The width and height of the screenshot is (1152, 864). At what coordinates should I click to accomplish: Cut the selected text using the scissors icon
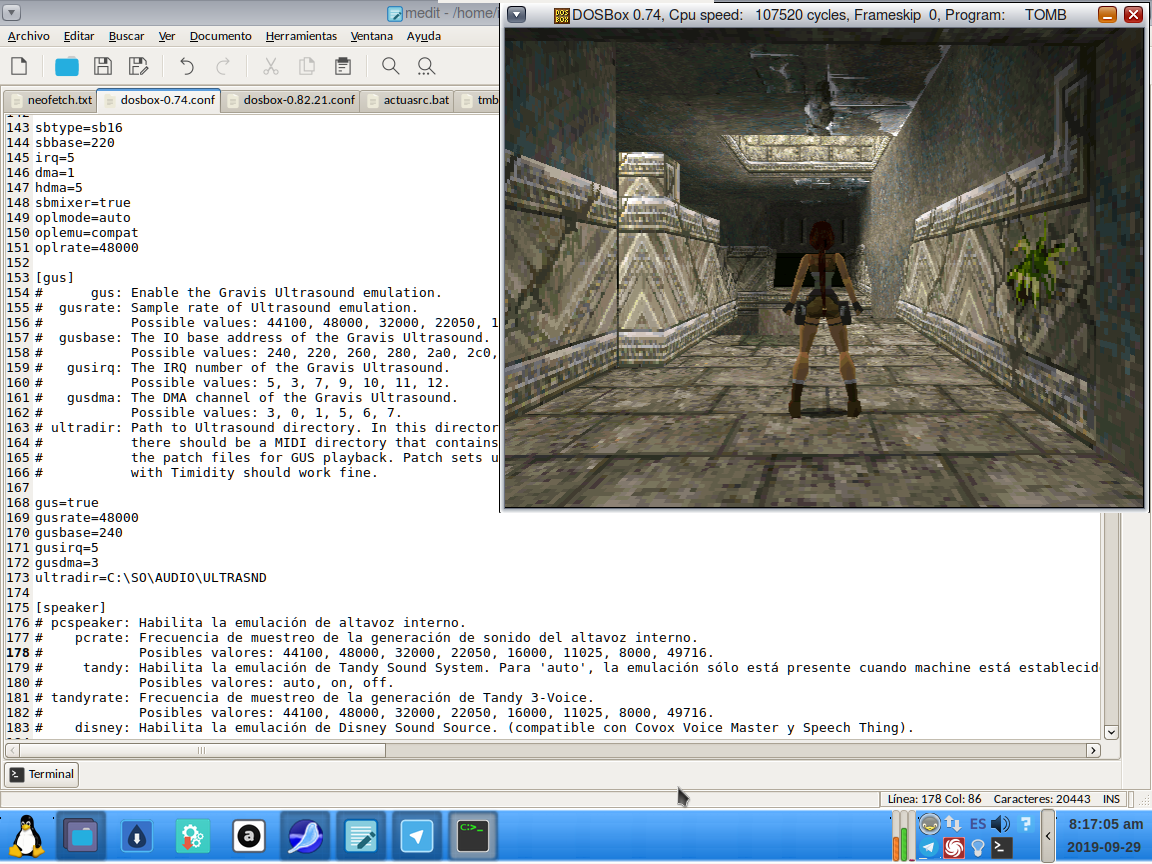271,66
